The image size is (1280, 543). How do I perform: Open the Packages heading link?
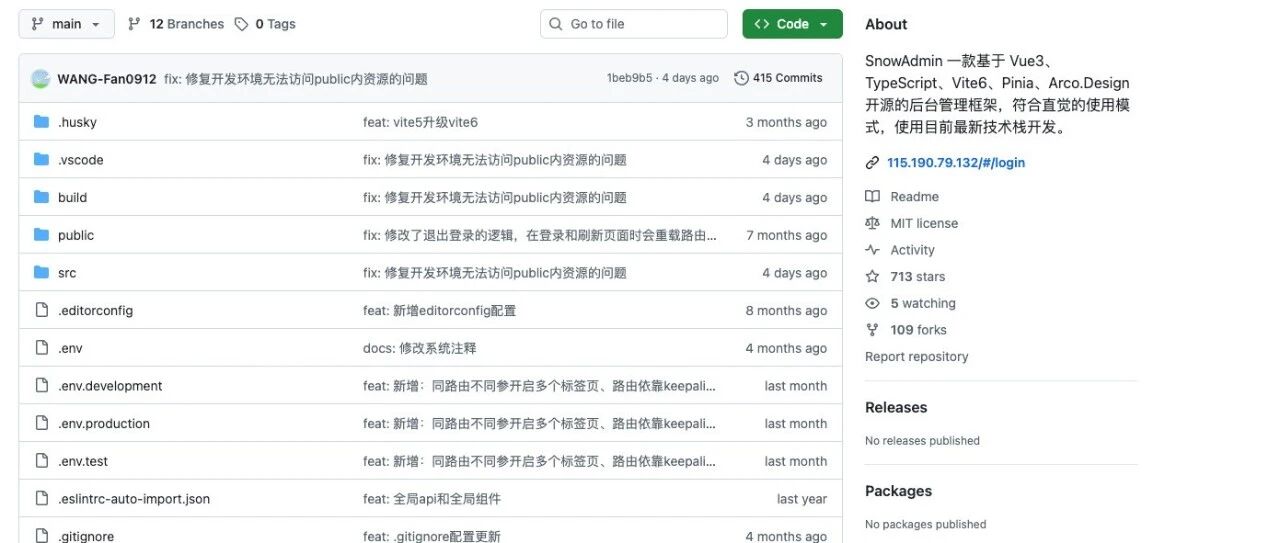(898, 491)
